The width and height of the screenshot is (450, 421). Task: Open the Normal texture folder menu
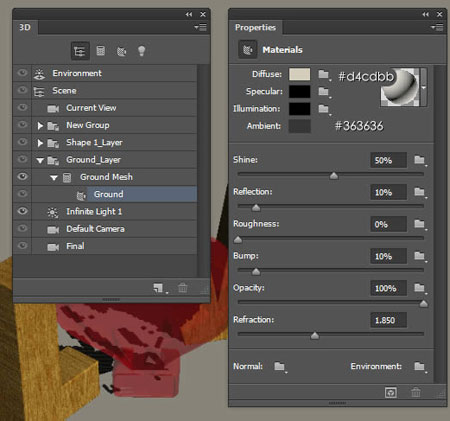[x=280, y=367]
